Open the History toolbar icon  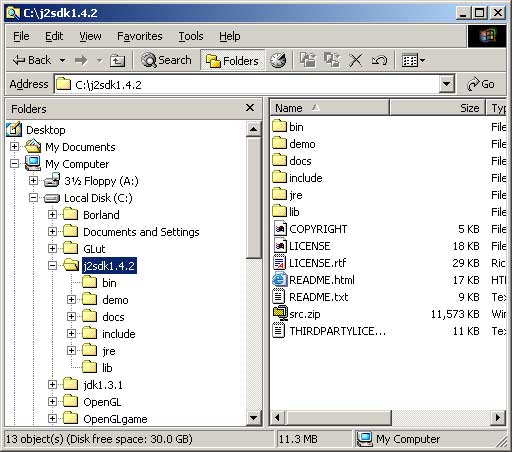[x=278, y=60]
